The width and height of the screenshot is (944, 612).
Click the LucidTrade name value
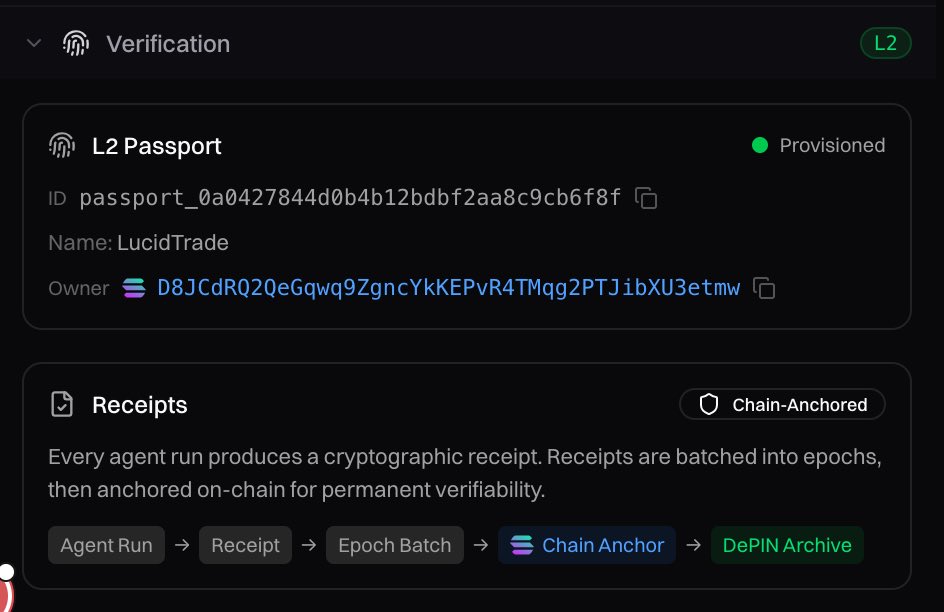173,243
